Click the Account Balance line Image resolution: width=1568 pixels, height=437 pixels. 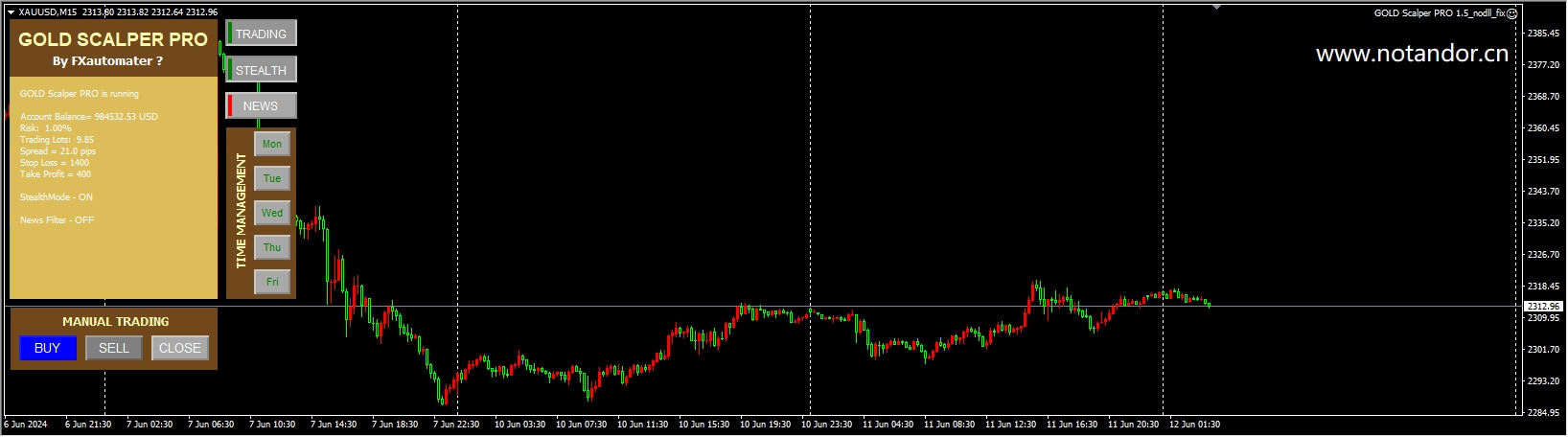point(89,117)
